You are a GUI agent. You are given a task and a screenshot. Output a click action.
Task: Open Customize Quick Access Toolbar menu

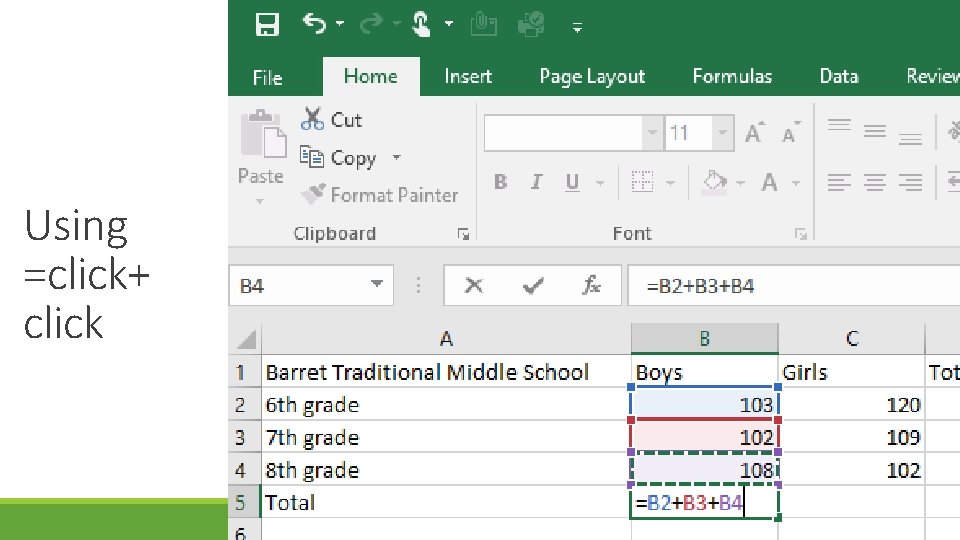tap(577, 27)
